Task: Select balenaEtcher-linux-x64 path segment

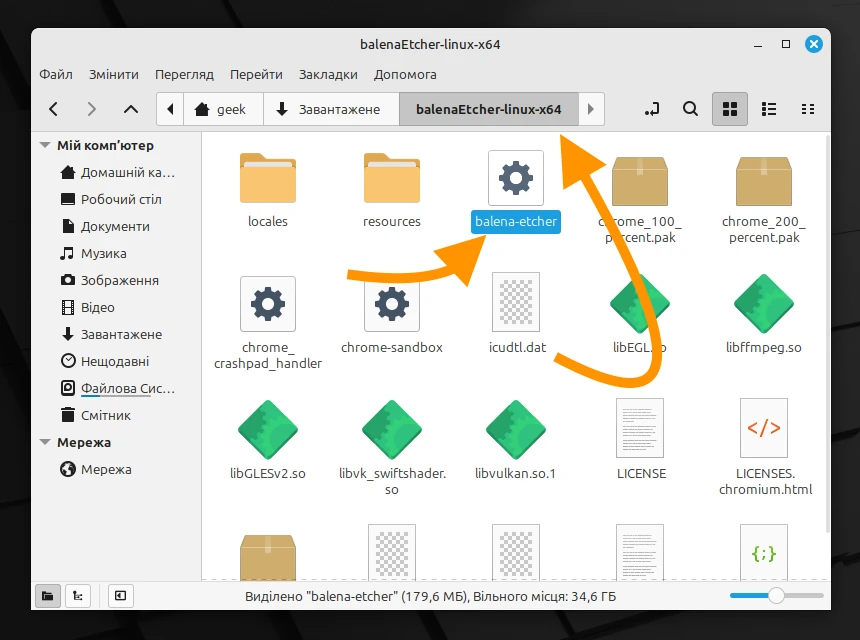Action: click(489, 109)
